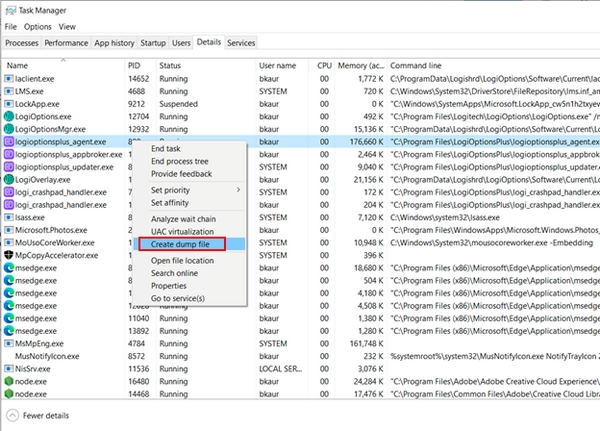Choose Analyze wait chain

pos(183,219)
